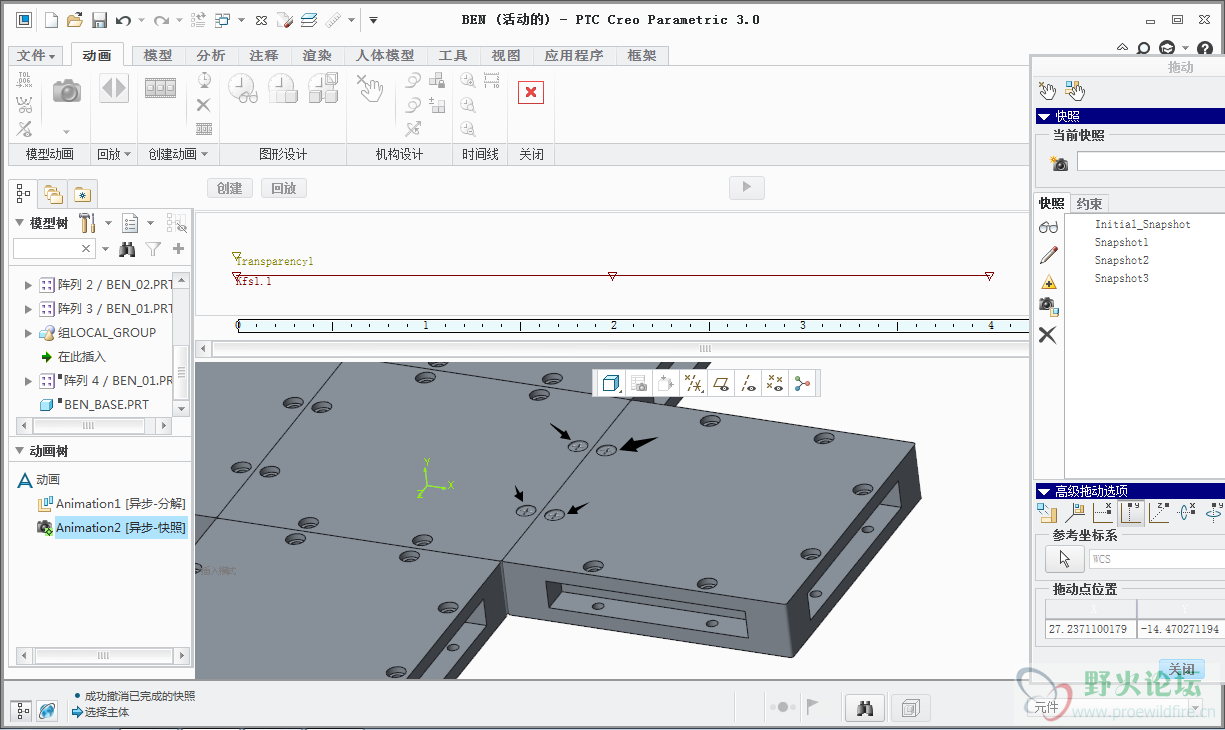Click the camera snapshot icon in ribbon

pyautogui.click(x=67, y=91)
